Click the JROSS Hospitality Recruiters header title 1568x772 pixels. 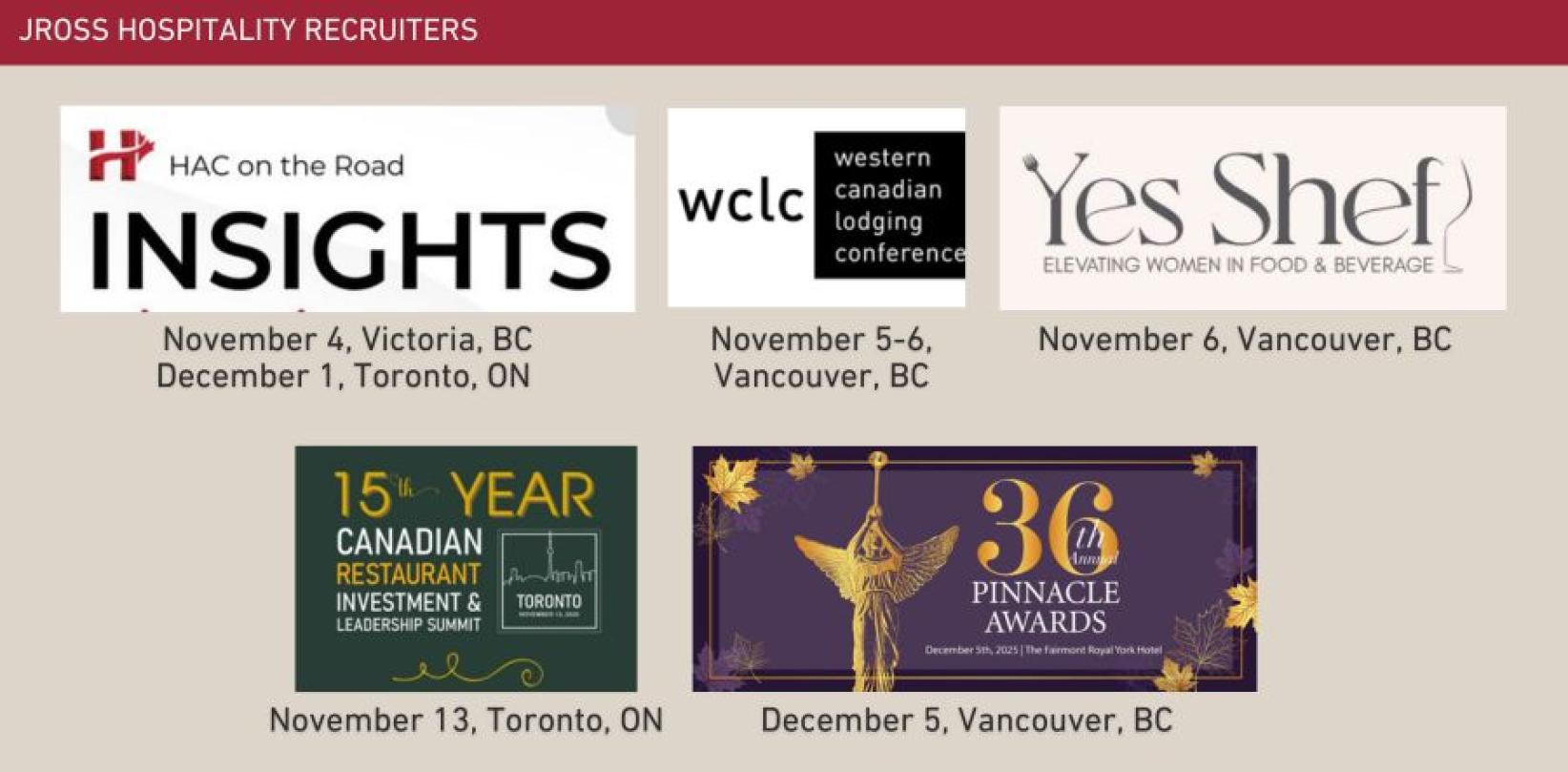pos(248,31)
